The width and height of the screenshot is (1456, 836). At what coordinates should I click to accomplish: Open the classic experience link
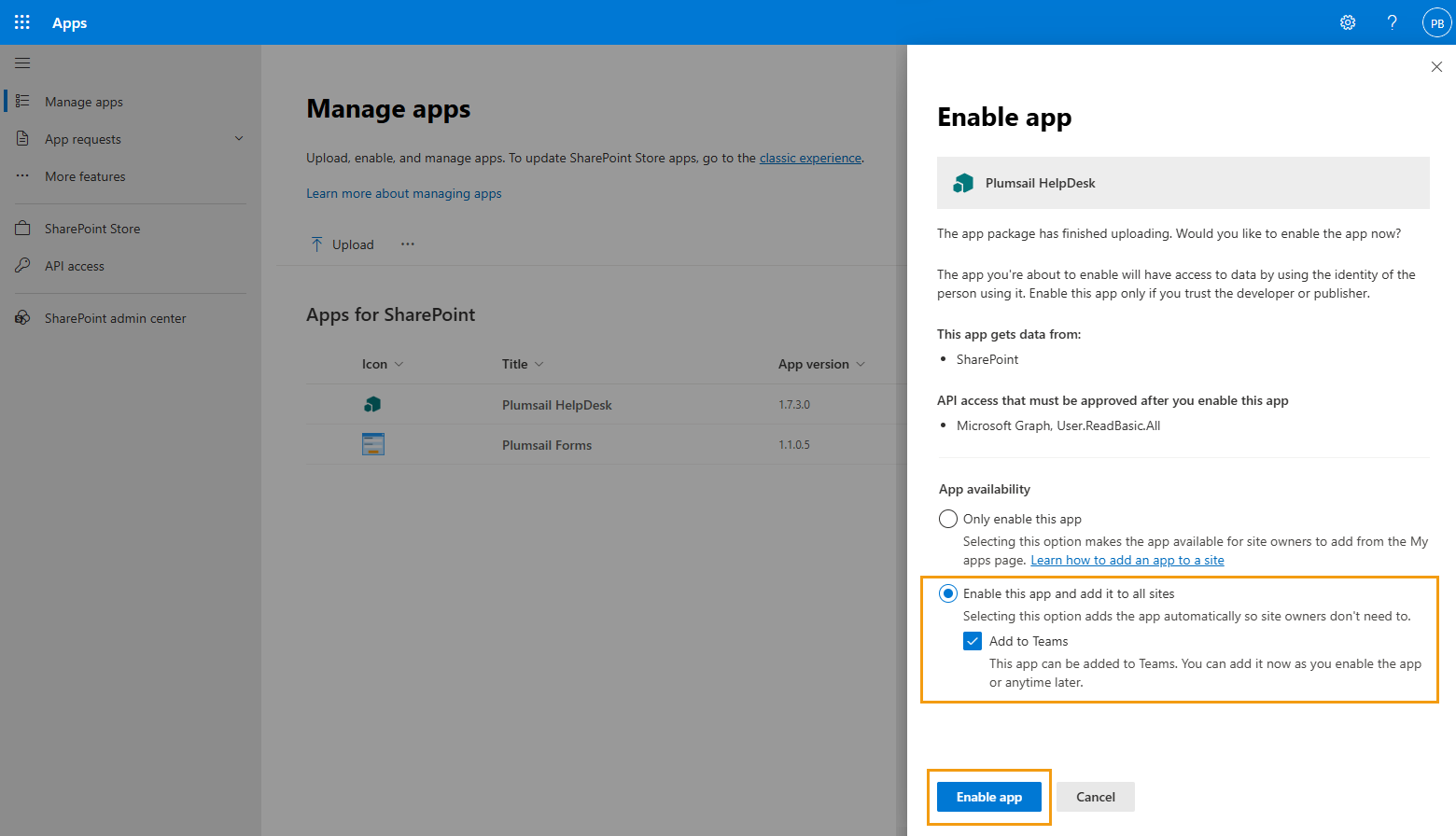tap(810, 158)
